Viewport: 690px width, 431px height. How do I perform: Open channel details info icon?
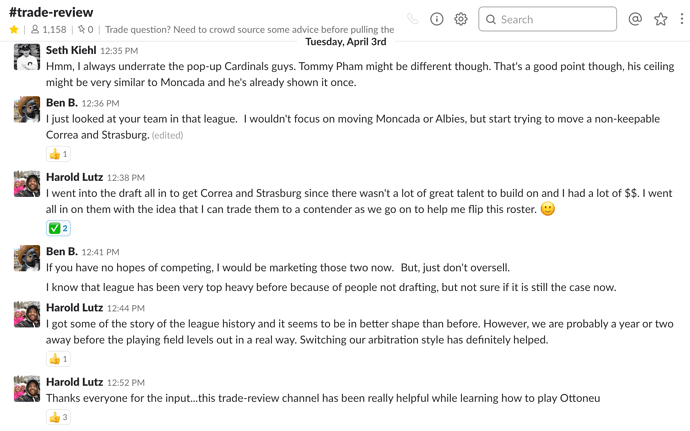(x=437, y=19)
